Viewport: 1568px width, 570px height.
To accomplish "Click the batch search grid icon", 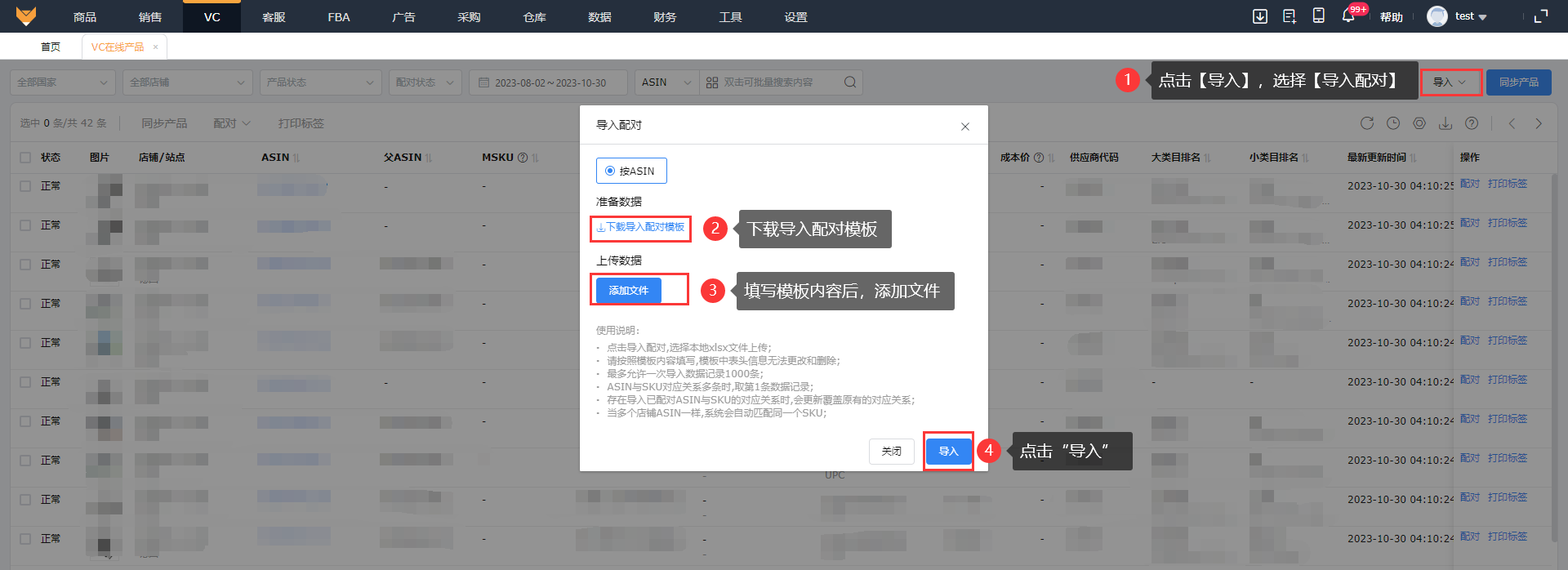I will (712, 82).
